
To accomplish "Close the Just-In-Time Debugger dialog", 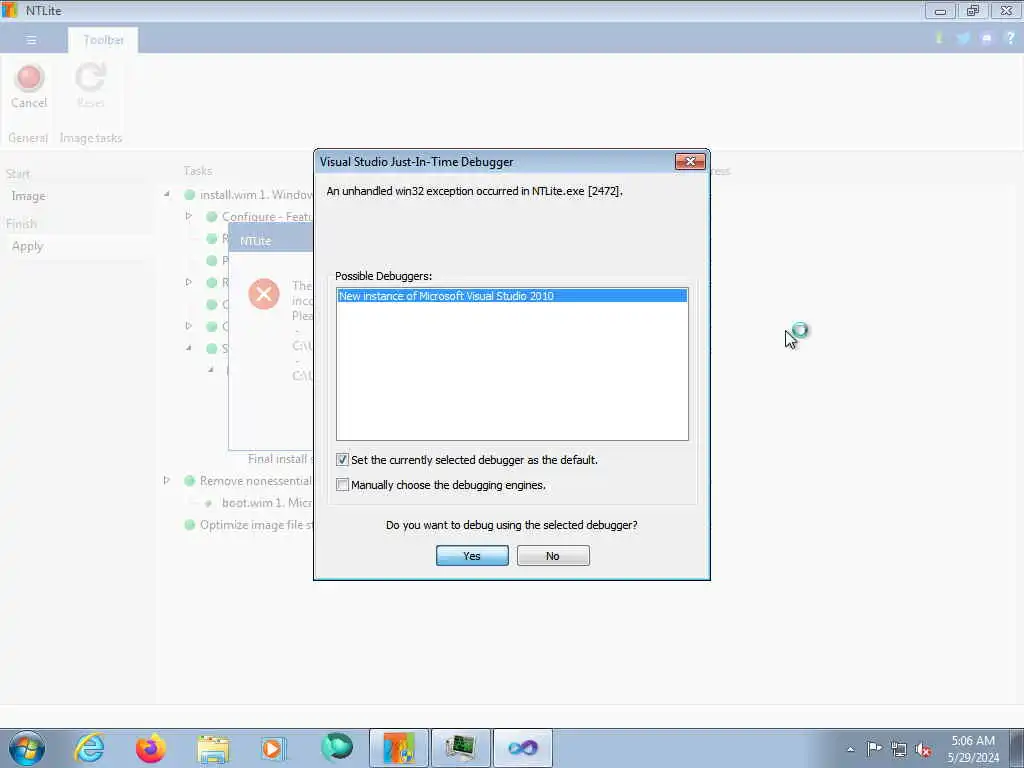I will pos(690,161).
